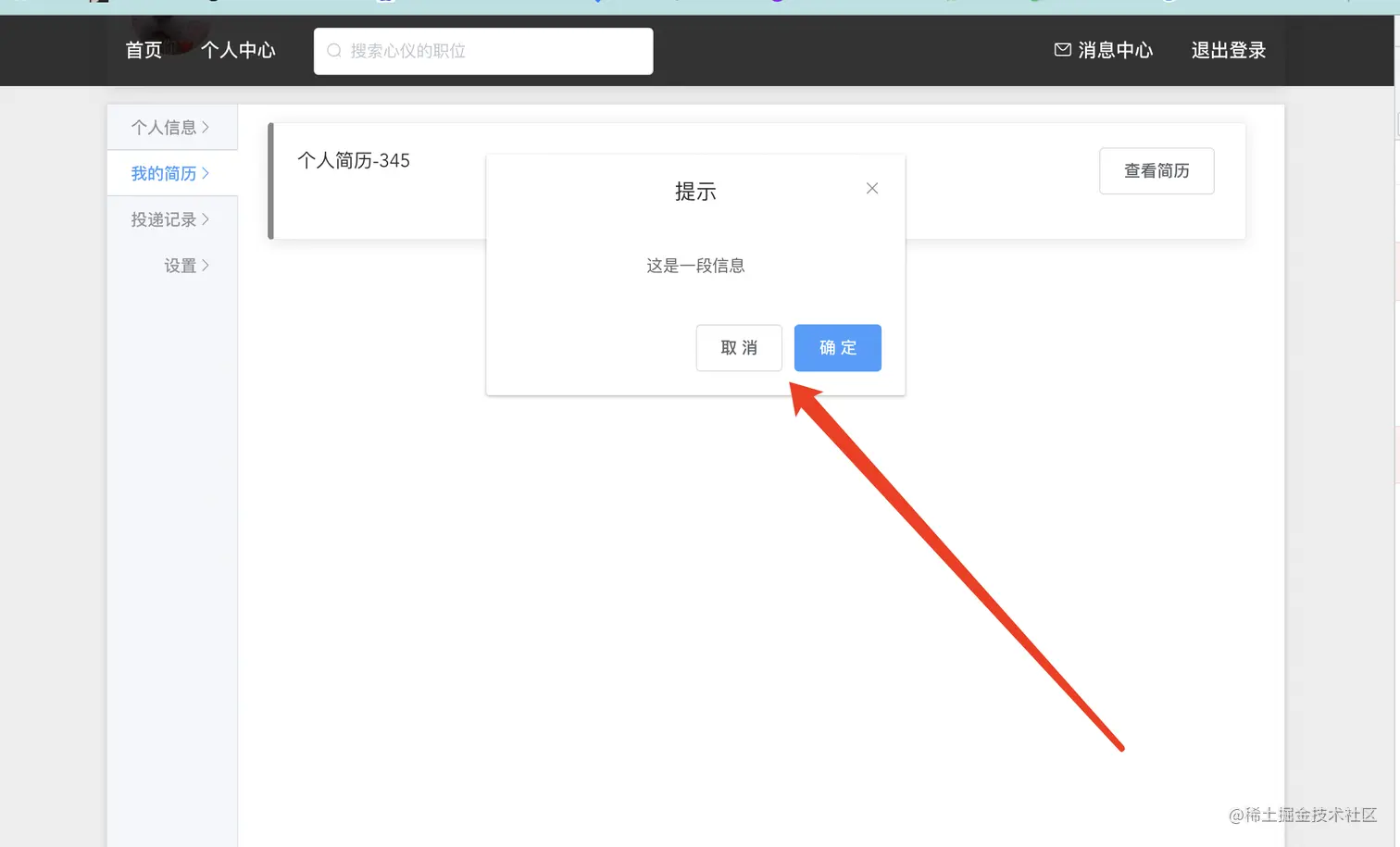
Task: Open the 查看简历 button
Action: click(x=1156, y=170)
